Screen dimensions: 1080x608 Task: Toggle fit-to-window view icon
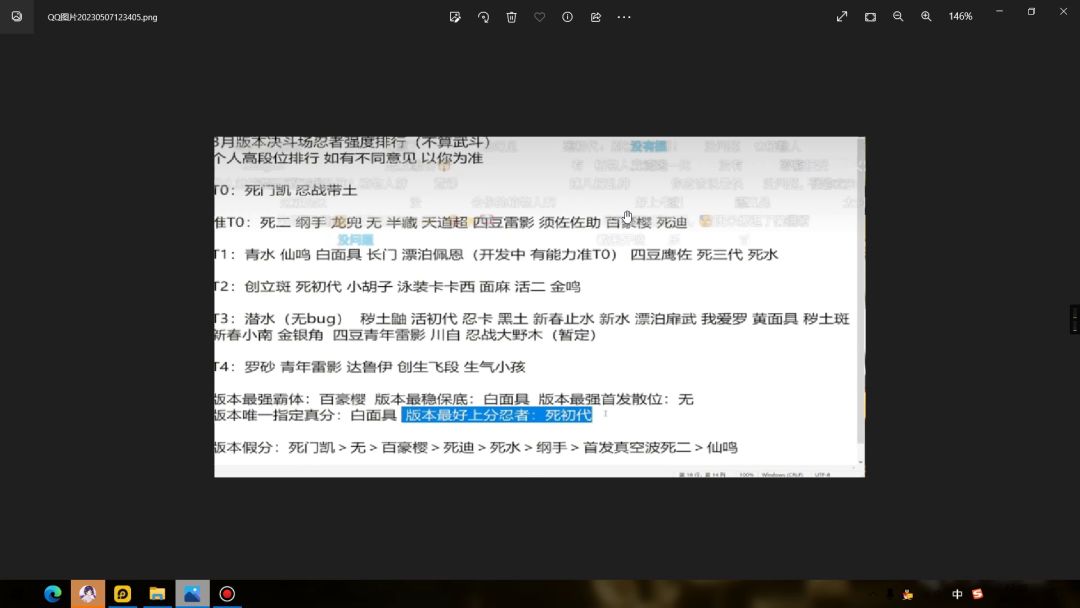pyautogui.click(x=870, y=17)
